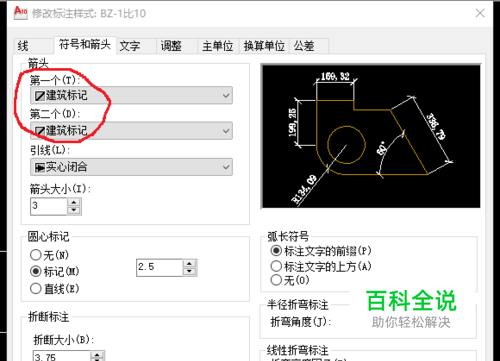Click the center mark size field 2.5
The height and width of the screenshot is (361, 500).
(159, 267)
